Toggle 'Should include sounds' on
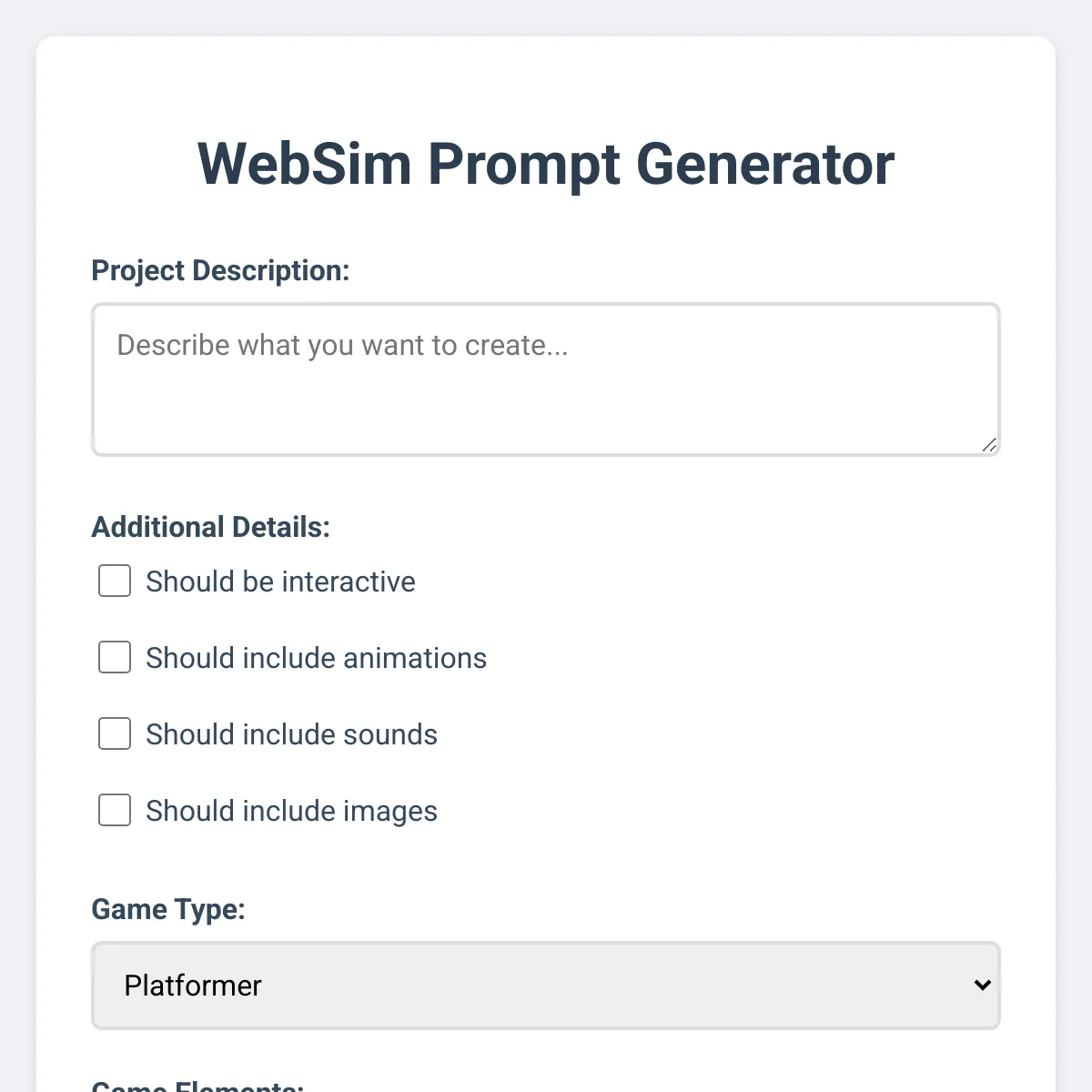This screenshot has height=1092, width=1092. coord(114,733)
